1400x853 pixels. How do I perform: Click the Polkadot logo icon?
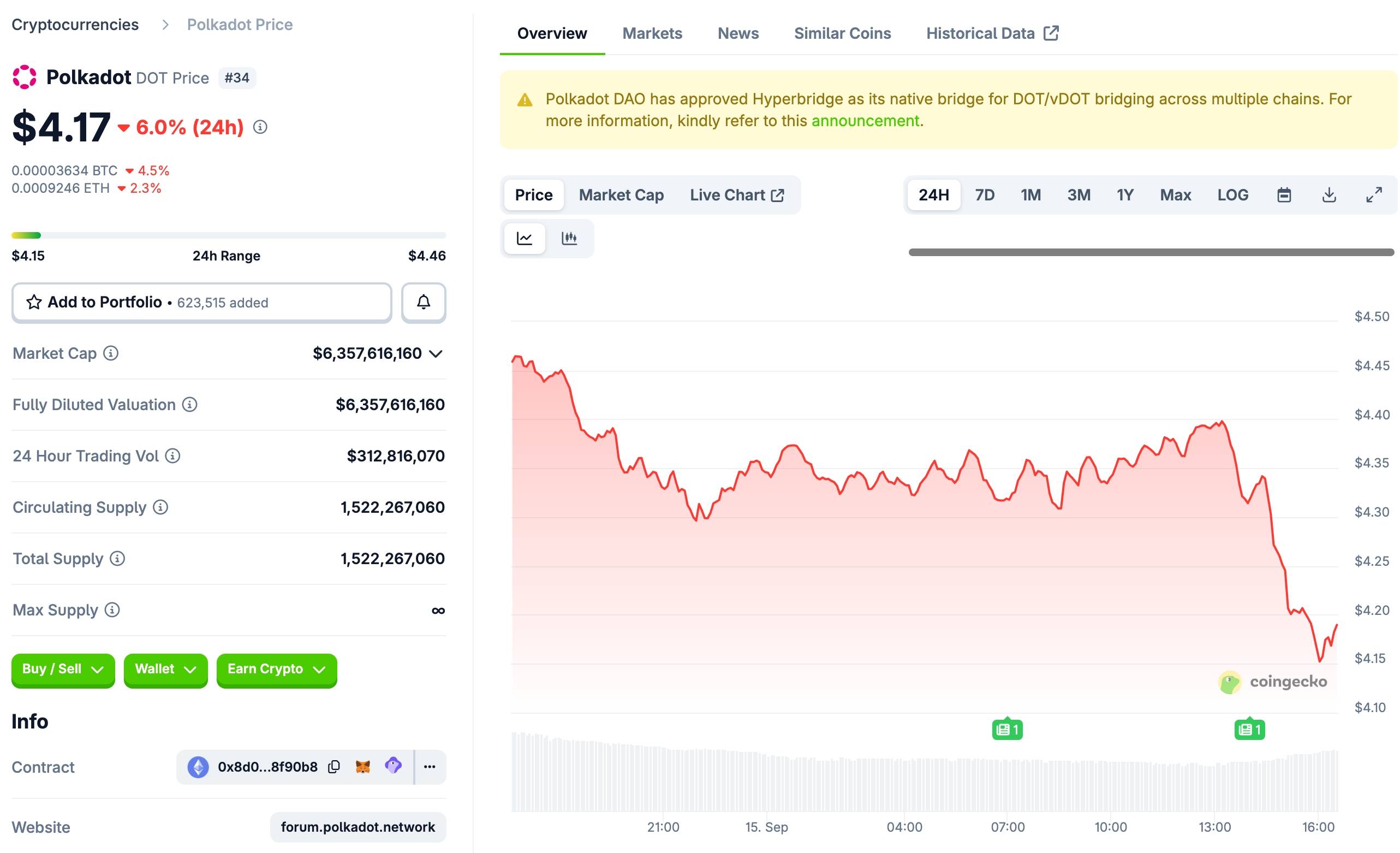coord(25,77)
